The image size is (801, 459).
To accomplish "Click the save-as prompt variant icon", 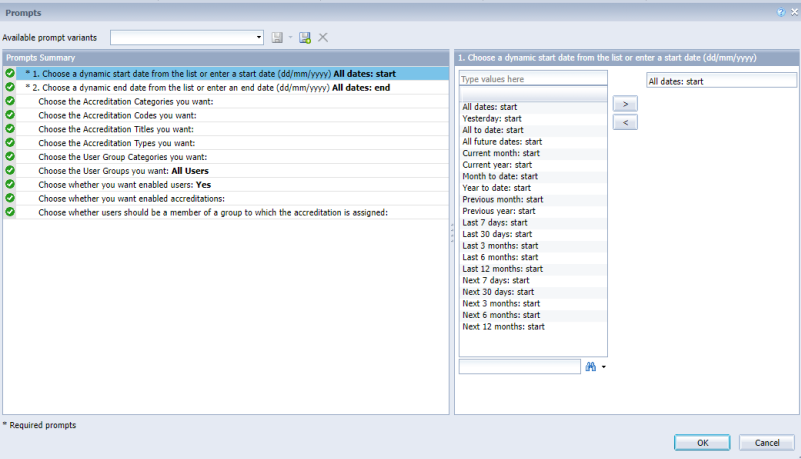I will coord(304,37).
